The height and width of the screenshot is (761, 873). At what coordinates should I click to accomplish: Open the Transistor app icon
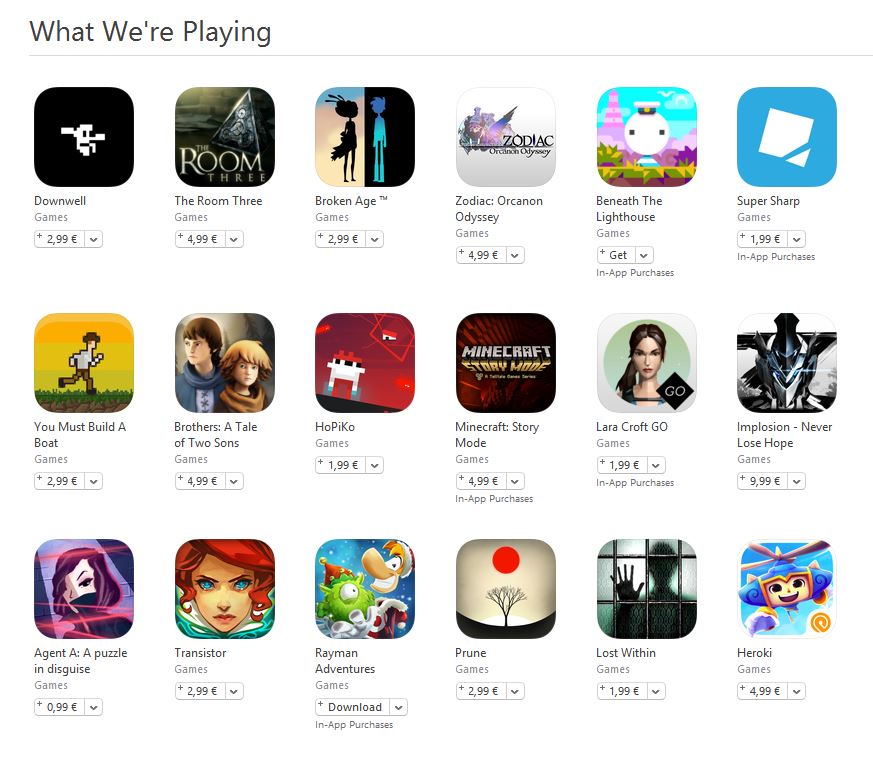coord(225,589)
